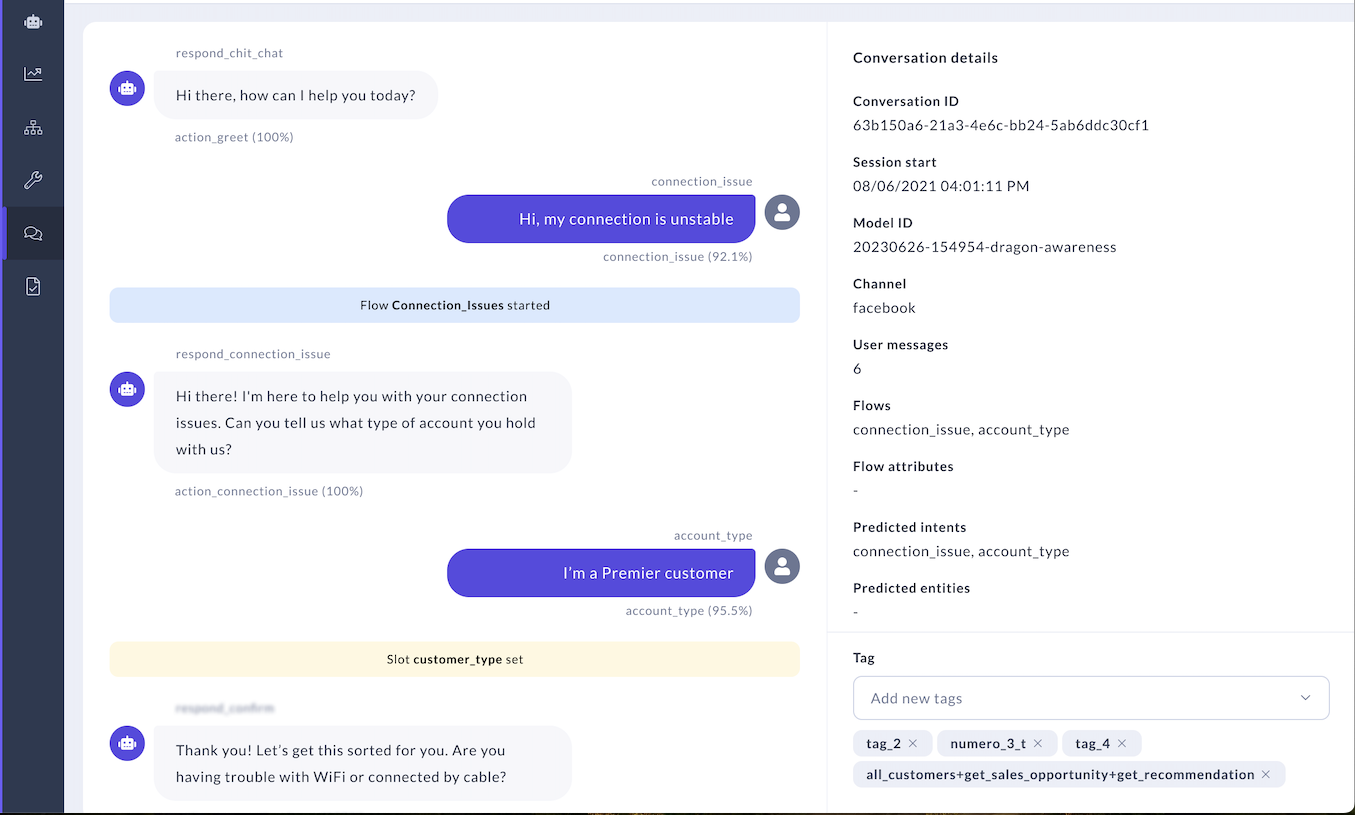Click the Hi, my connection is unstable message
This screenshot has width=1355, height=815.
point(600,218)
